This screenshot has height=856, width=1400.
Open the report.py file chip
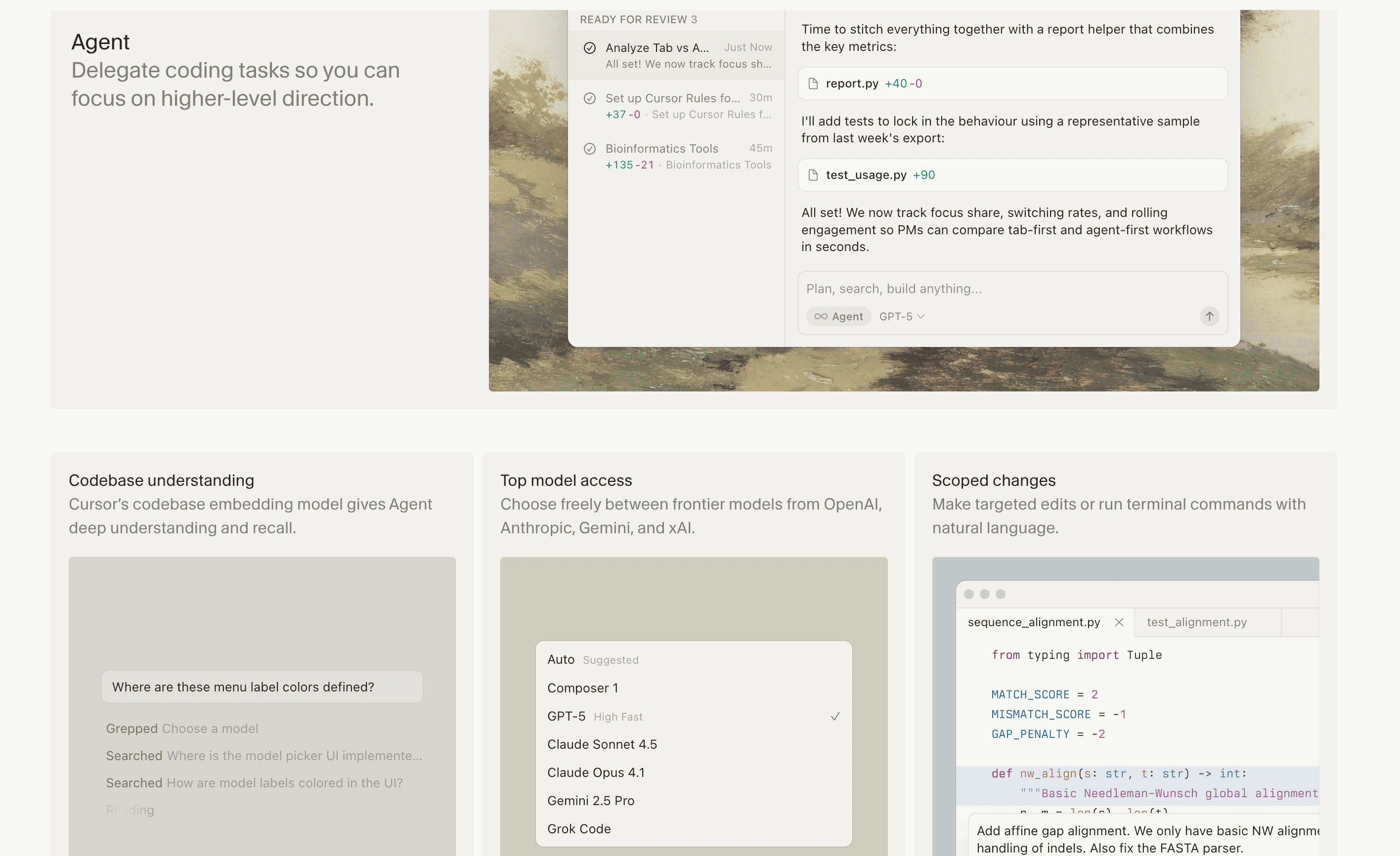852,83
